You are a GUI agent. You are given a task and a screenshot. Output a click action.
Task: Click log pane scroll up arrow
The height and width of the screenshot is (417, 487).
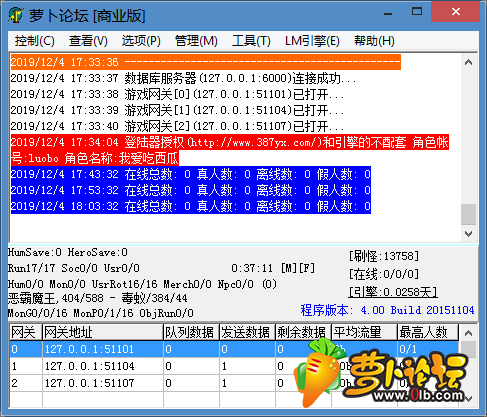point(468,62)
